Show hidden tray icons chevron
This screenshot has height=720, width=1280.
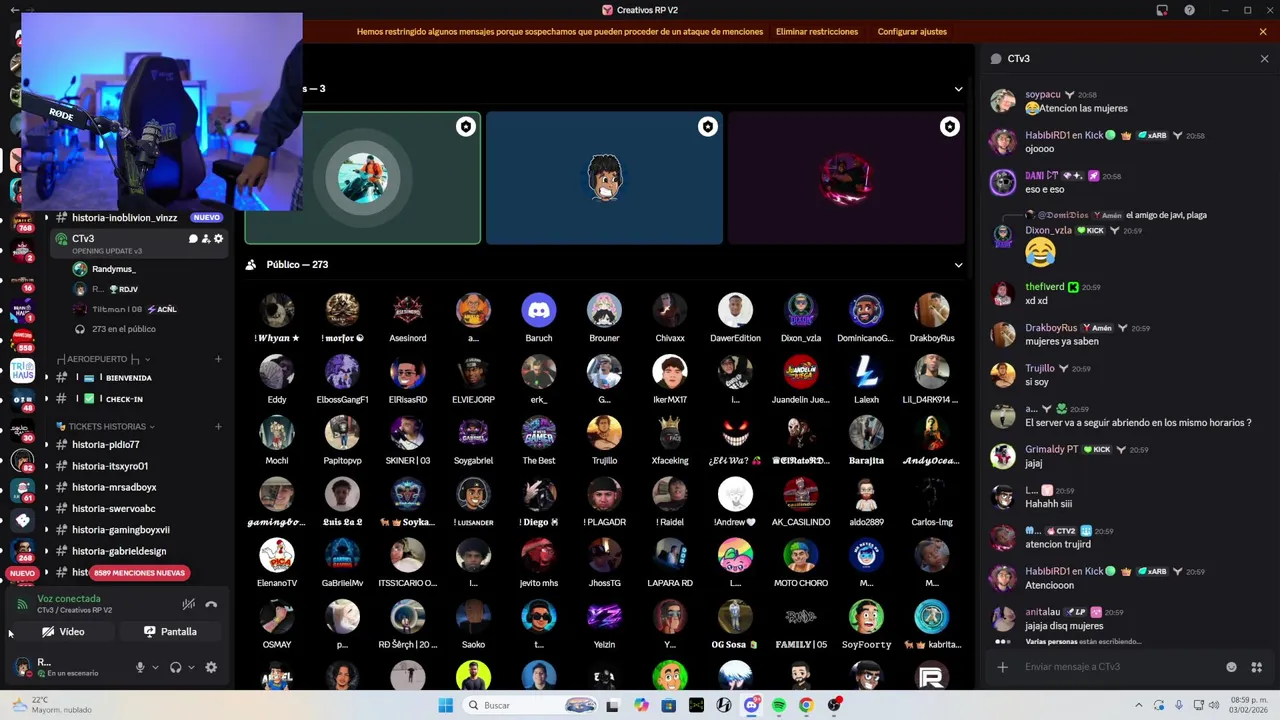[1138, 706]
